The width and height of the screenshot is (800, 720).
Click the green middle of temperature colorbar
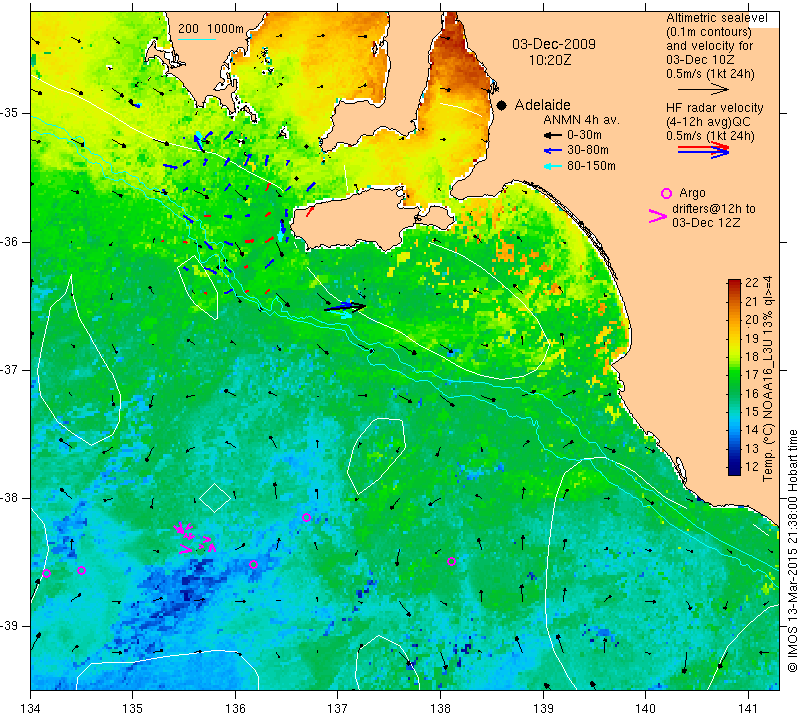coord(734,378)
